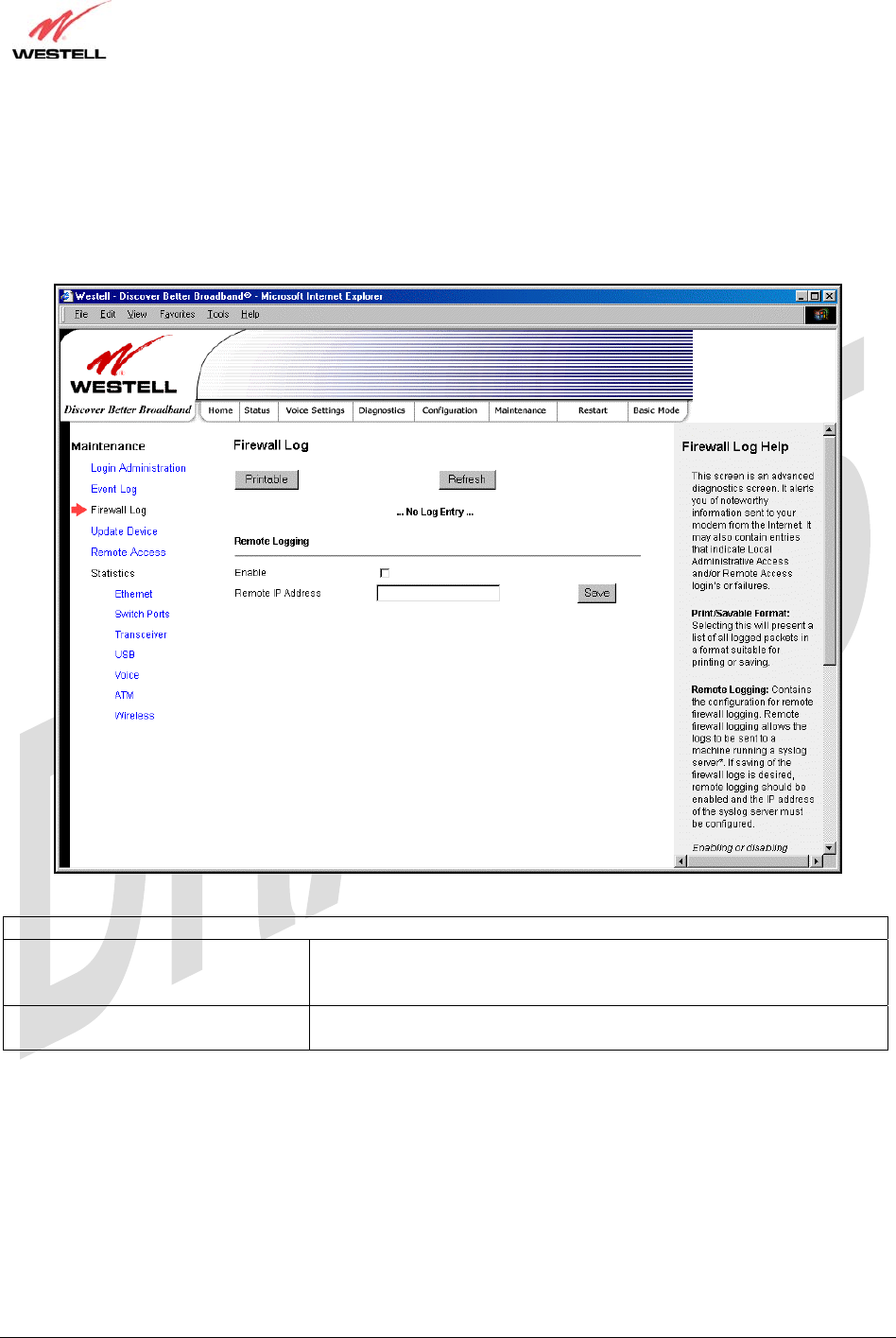Click the Statistics label in sidebar
896x1338 pixels.
point(112,573)
